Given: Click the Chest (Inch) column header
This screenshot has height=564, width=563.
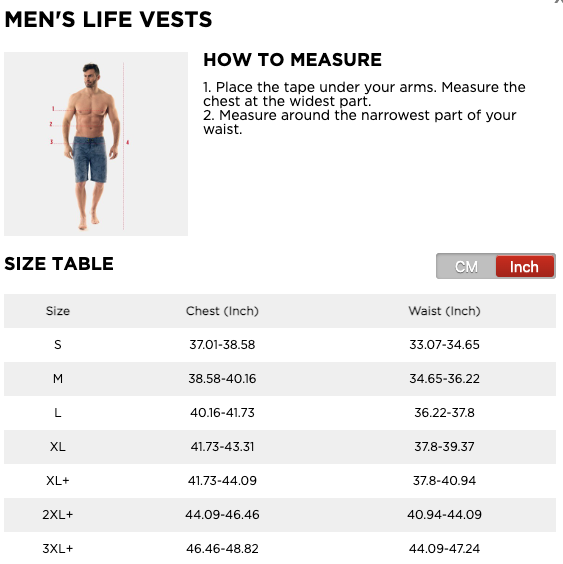Looking at the screenshot, I should coord(222,311).
